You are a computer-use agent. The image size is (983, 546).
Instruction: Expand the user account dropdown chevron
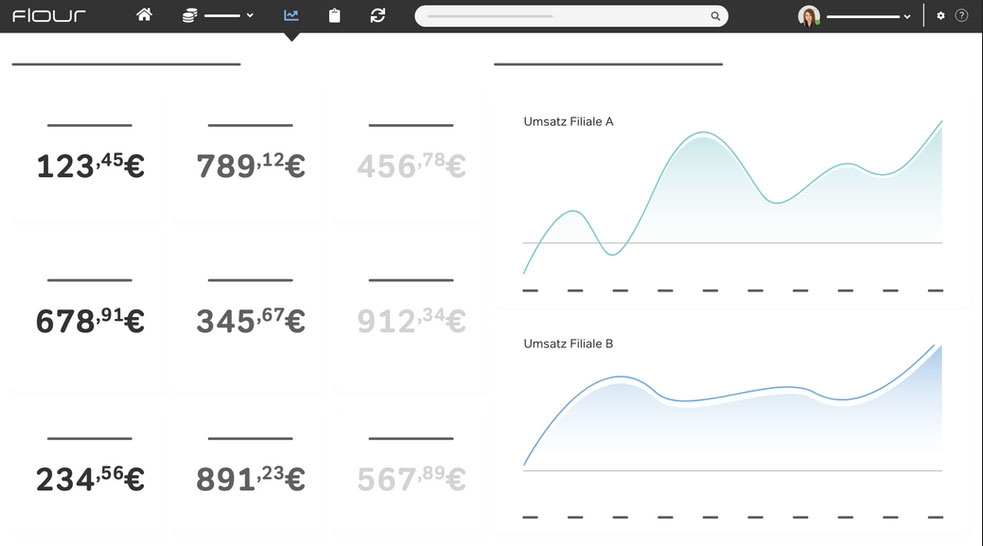pos(907,17)
